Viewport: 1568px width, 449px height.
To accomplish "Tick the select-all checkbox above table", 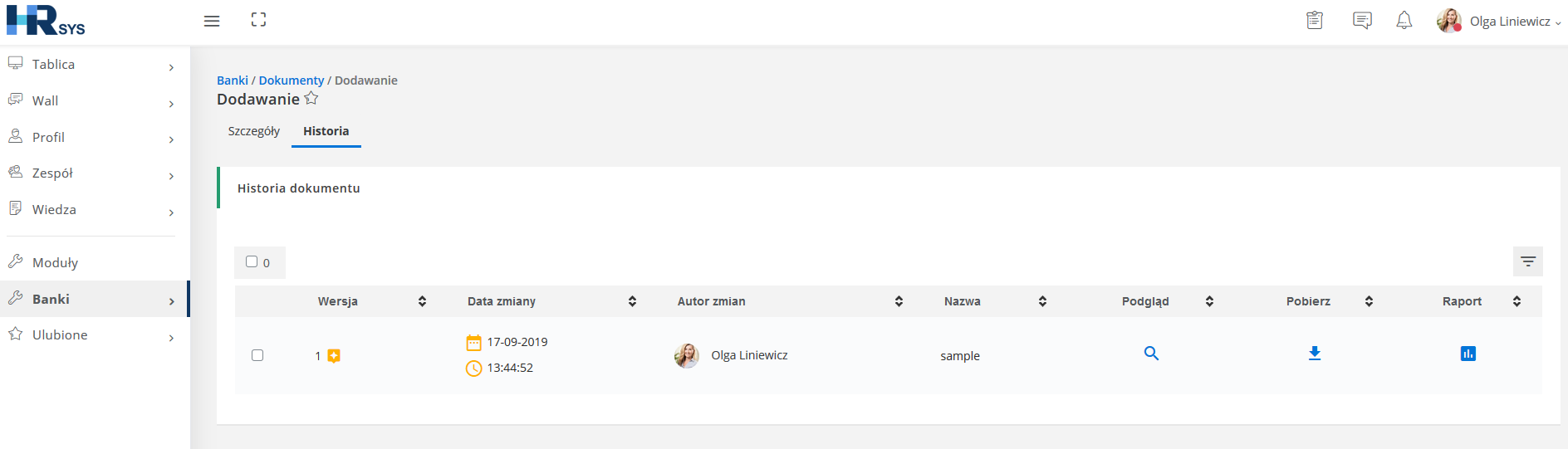I will click(x=252, y=261).
